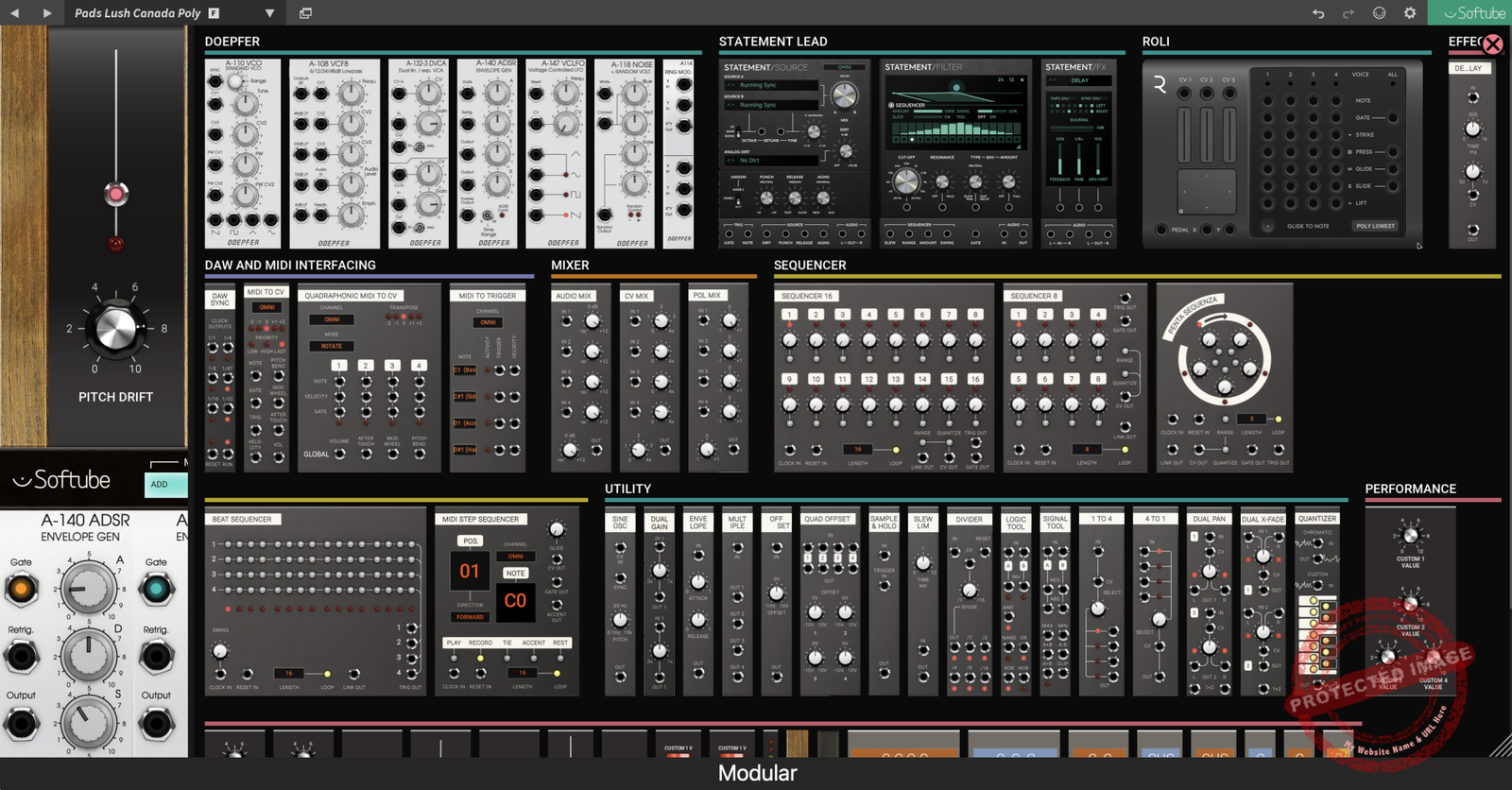This screenshot has height=790, width=1512.
Task: Close the module browser with red X
Action: [1493, 43]
